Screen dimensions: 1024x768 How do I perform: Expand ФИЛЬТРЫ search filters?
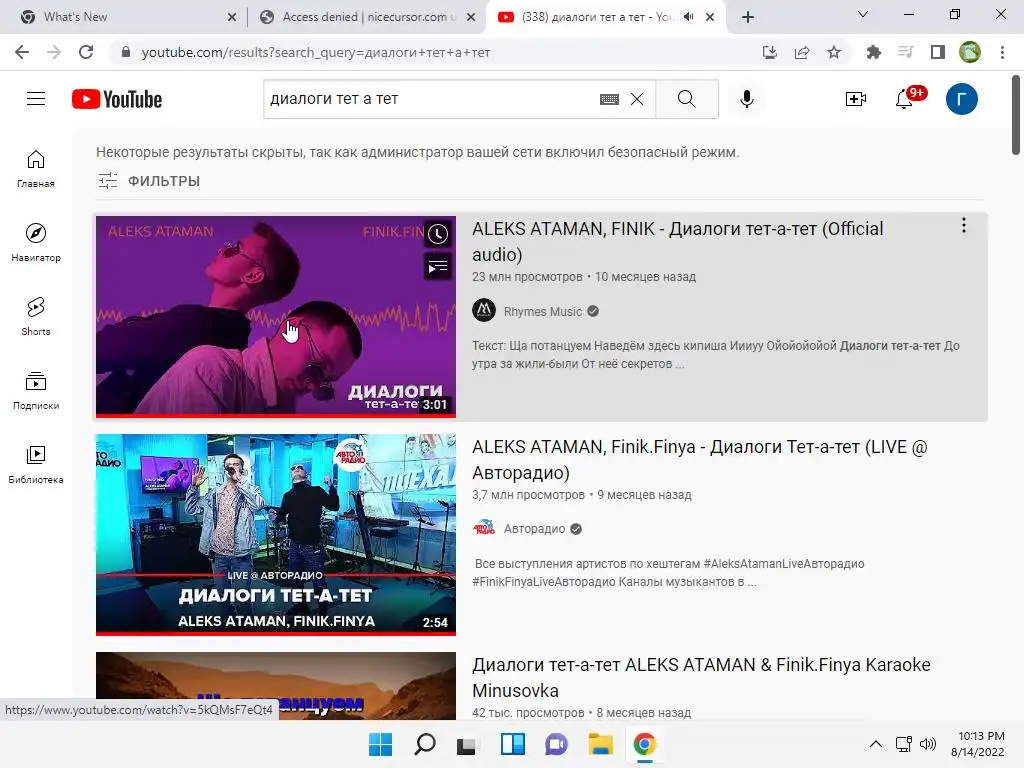coord(149,181)
